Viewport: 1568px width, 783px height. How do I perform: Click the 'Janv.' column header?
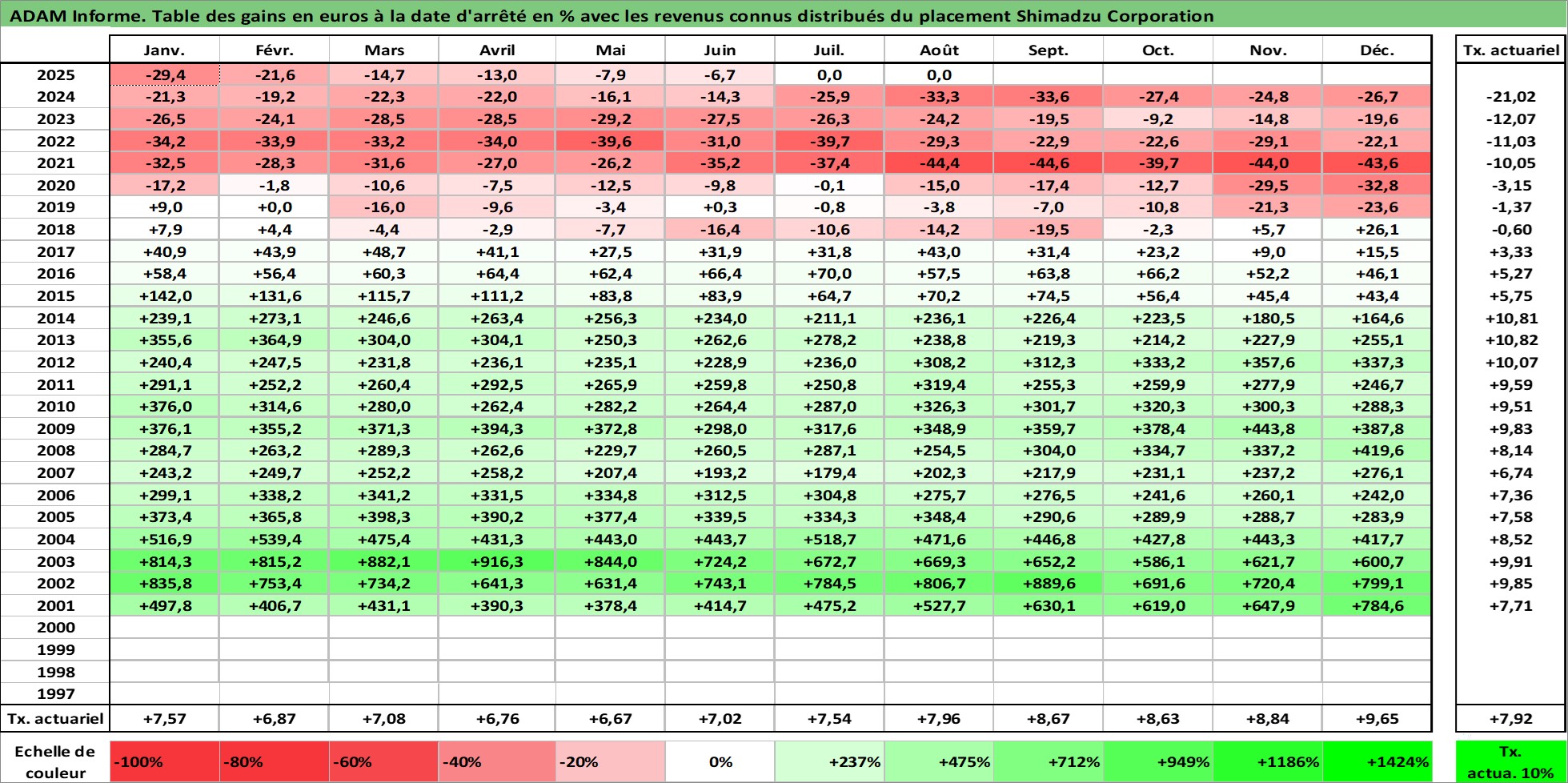pos(164,50)
